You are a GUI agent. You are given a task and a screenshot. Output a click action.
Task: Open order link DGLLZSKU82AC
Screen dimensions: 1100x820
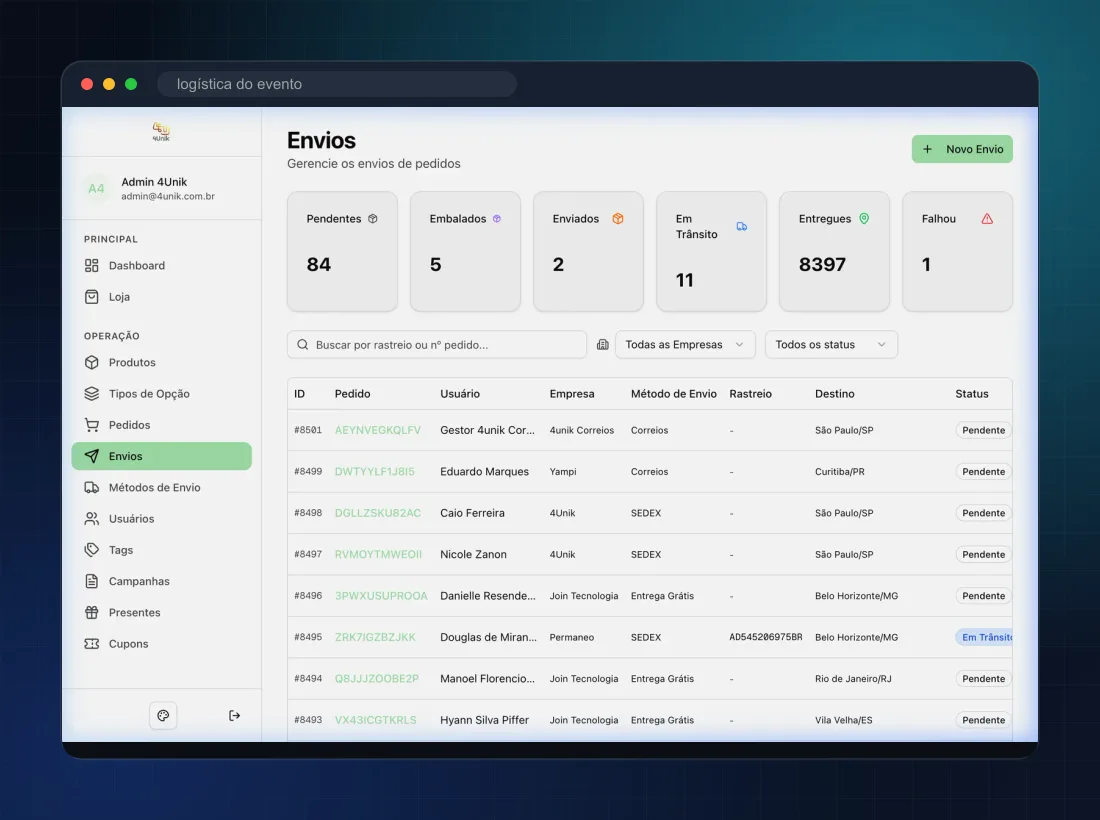(x=377, y=513)
